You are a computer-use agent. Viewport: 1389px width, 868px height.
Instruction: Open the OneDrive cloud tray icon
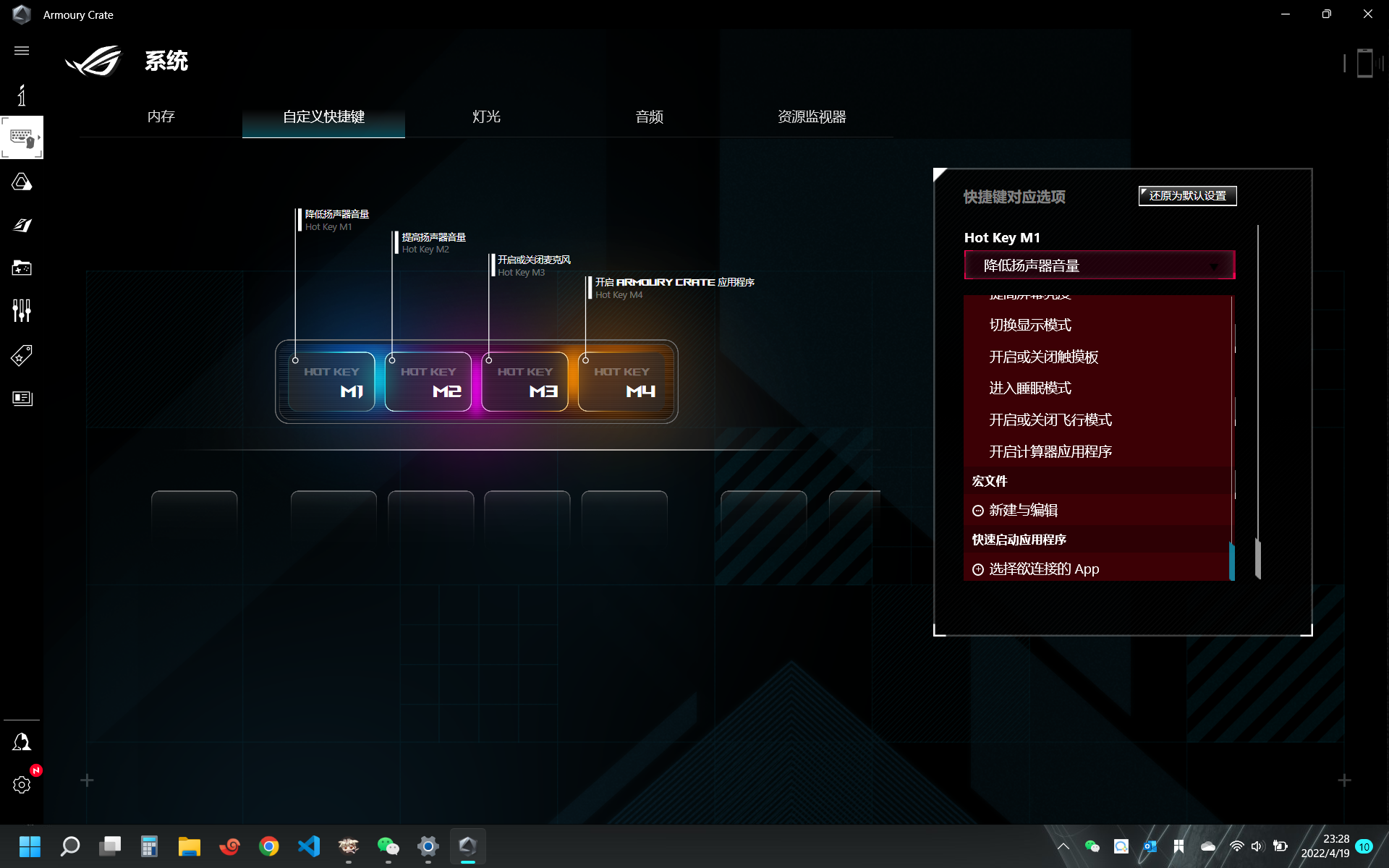1208,846
